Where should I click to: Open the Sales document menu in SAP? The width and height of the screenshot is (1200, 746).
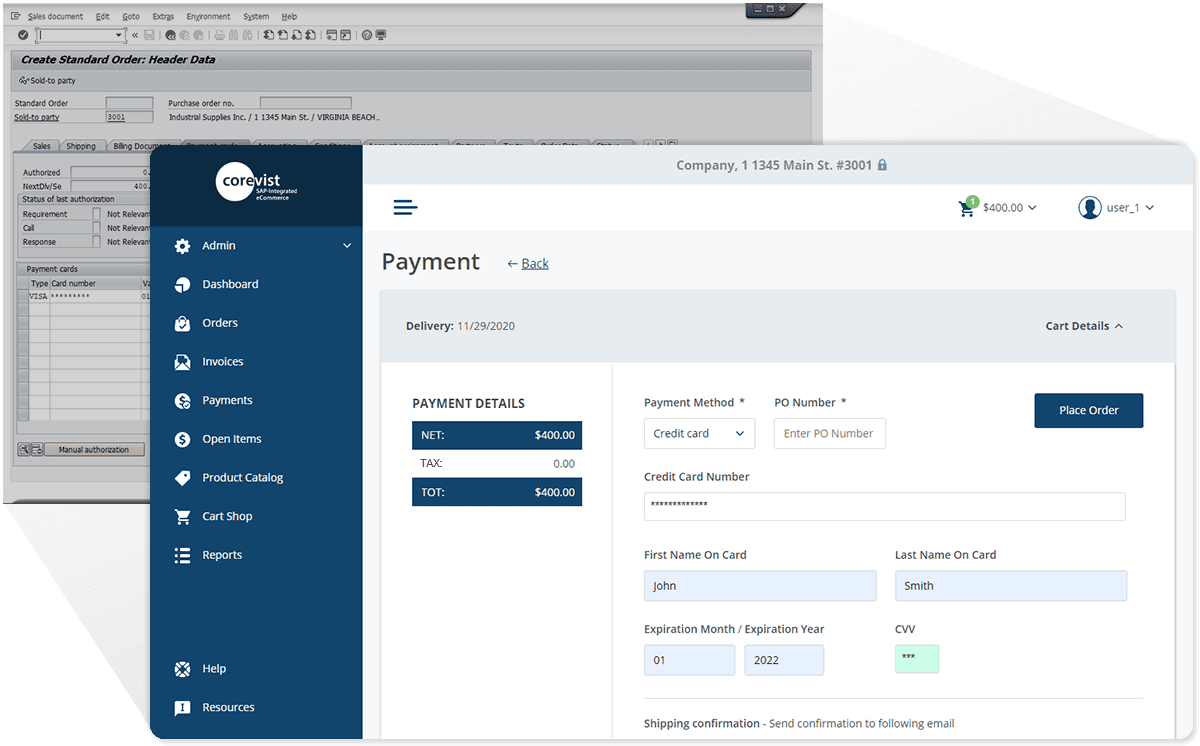tap(55, 17)
